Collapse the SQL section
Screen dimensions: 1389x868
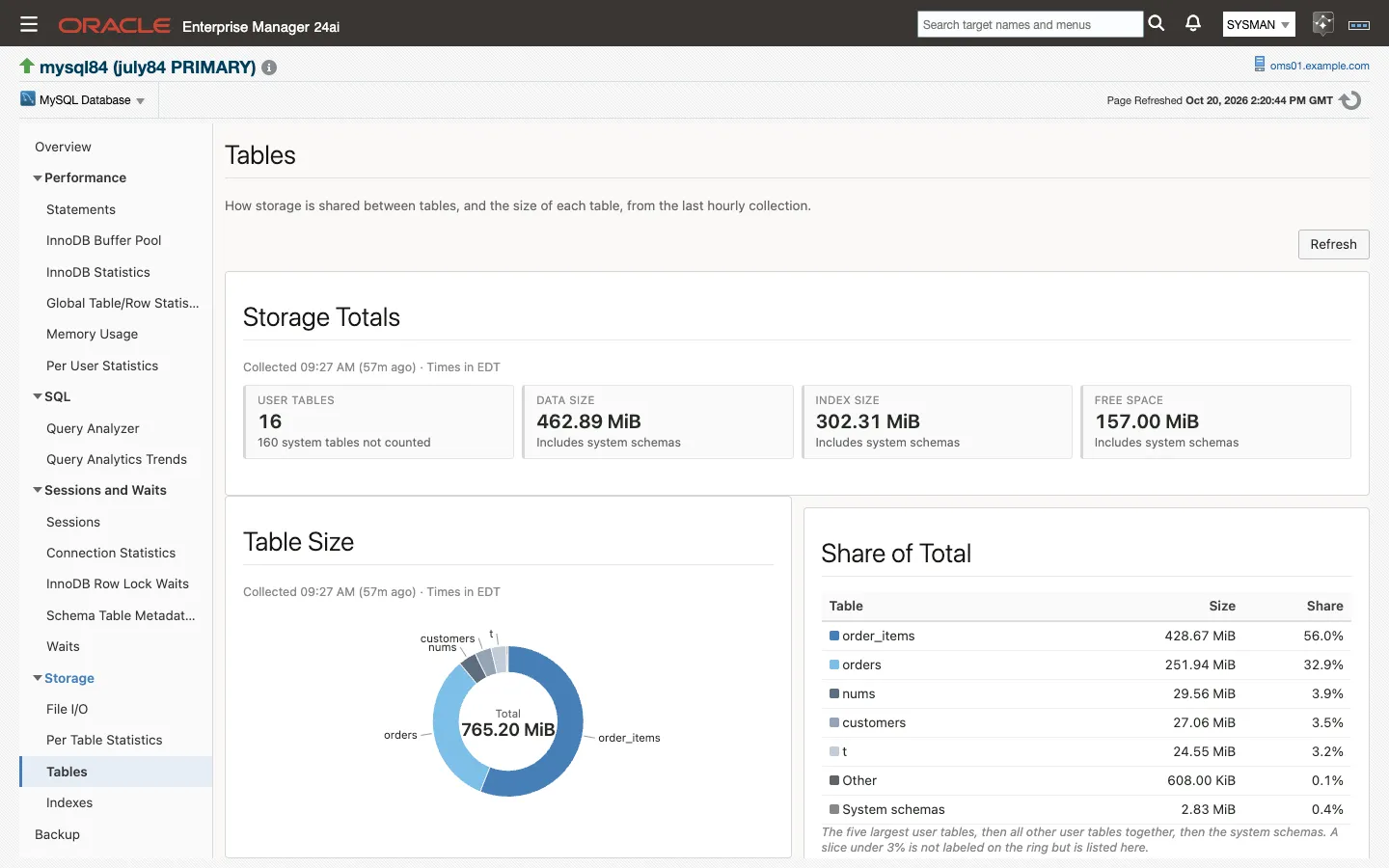point(38,396)
